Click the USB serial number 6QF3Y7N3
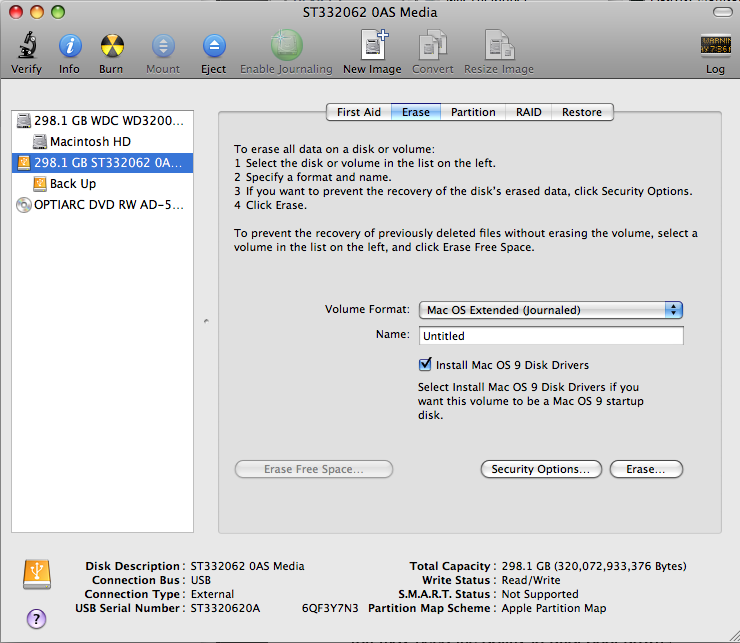This screenshot has height=643, width=740. (x=330, y=608)
